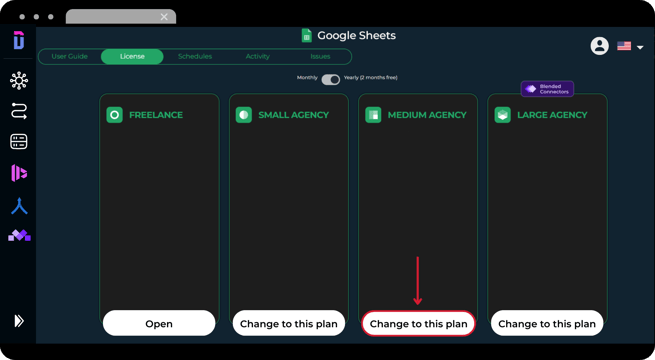This screenshot has height=360, width=655.
Task: Go to the Activity tab
Action: 257,56
